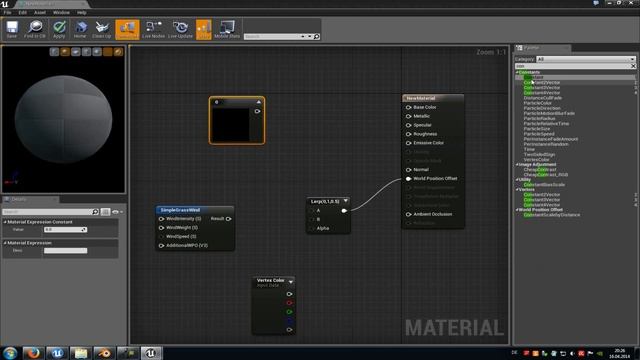Click the material preview sphere
640x360 pixels.
(x=63, y=119)
